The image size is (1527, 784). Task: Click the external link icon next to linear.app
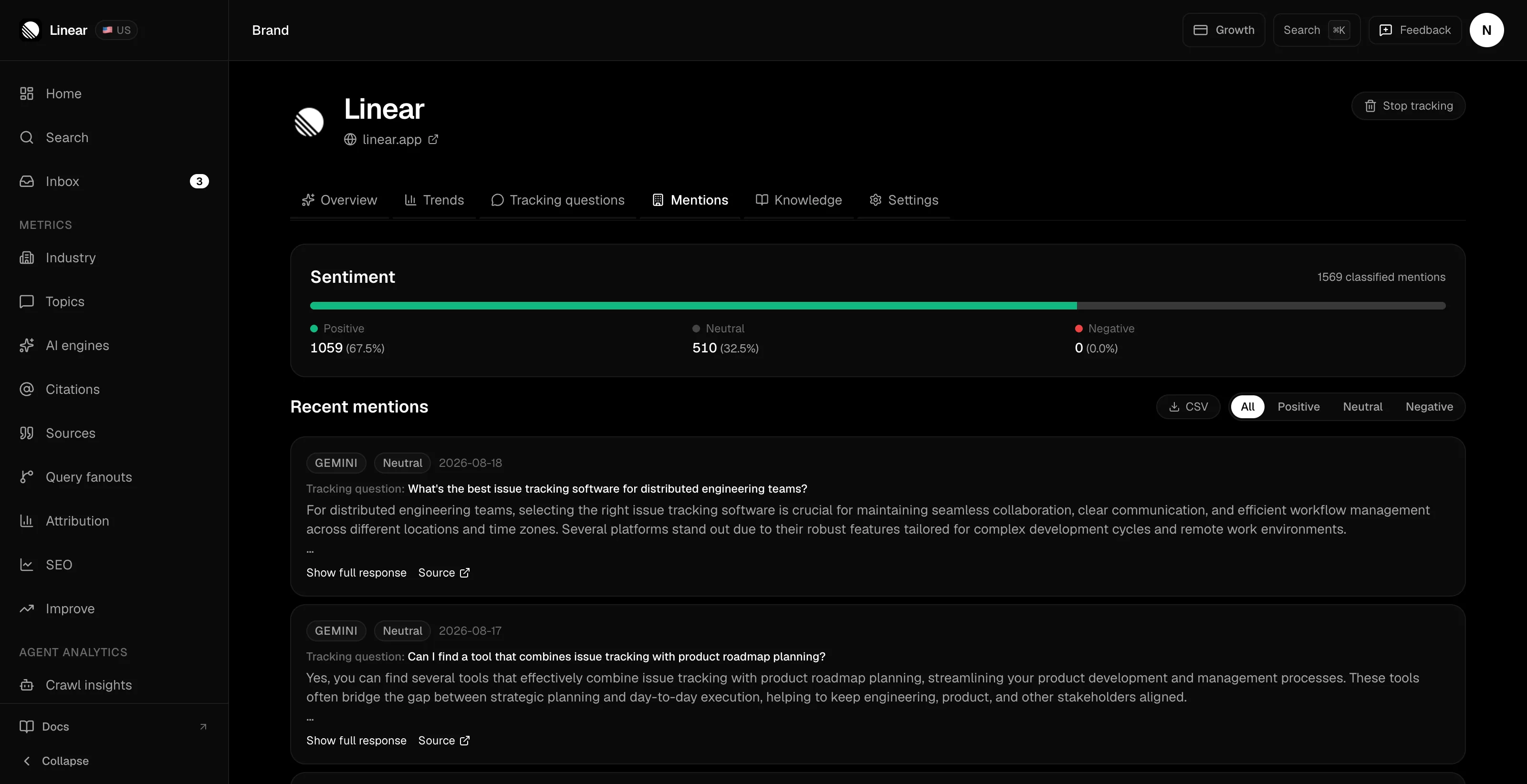pos(433,139)
